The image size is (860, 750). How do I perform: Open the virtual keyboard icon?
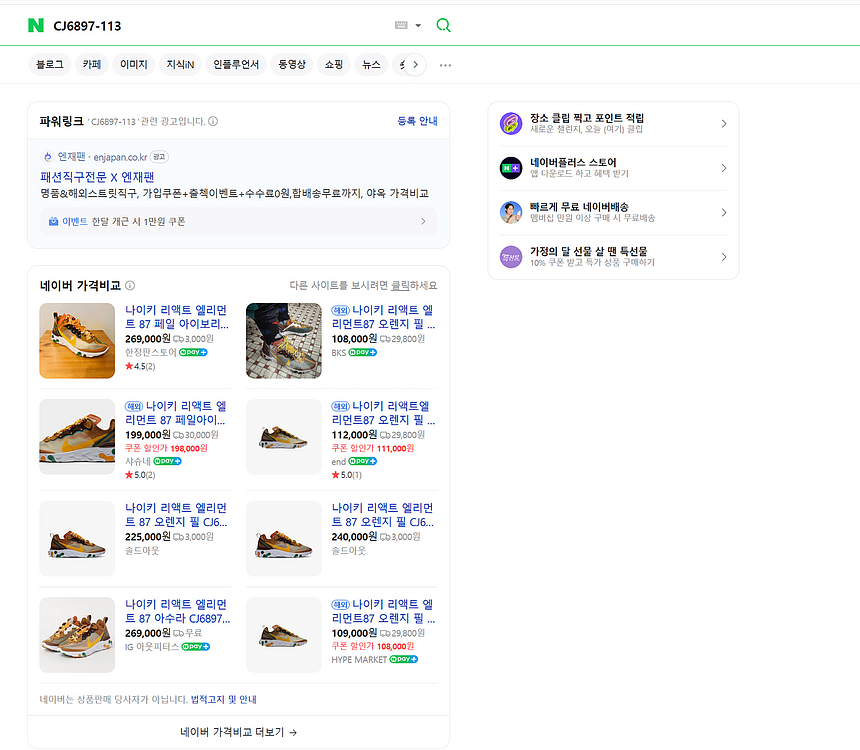point(401,25)
